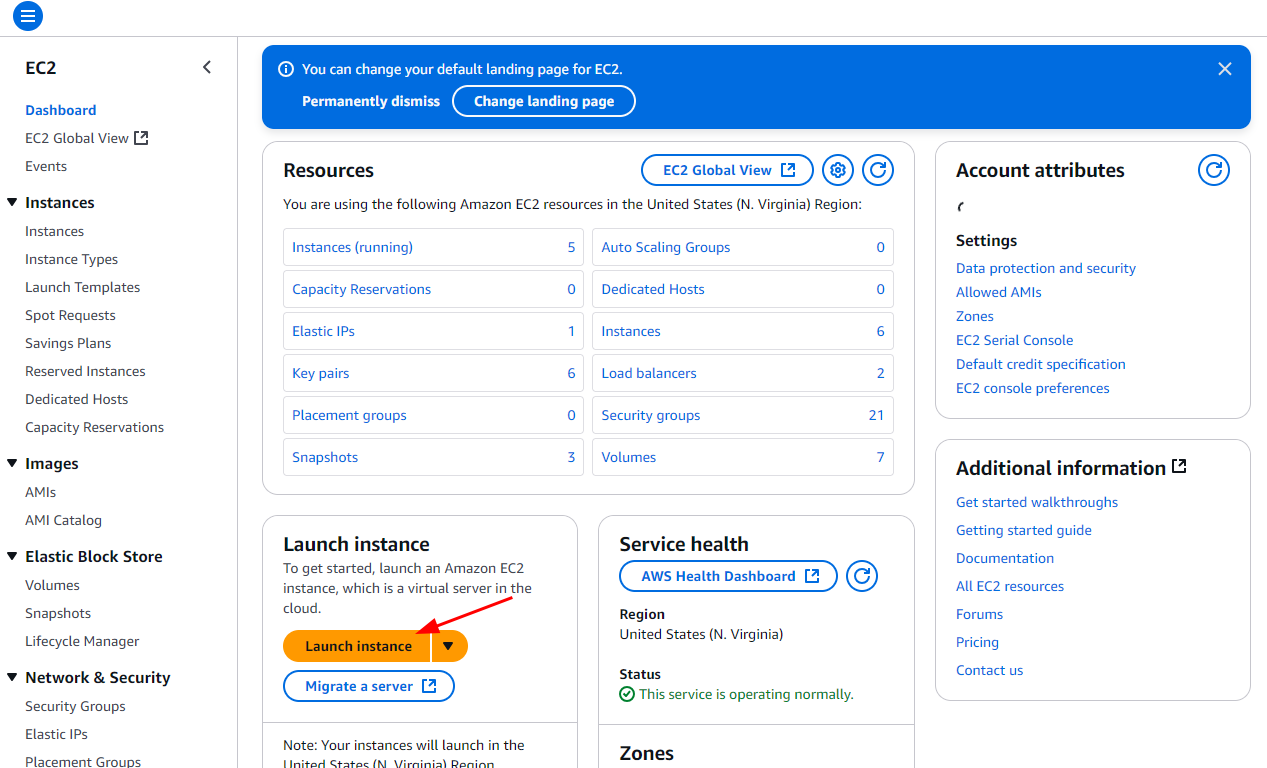Collapse the EC2 sidebar panel
Image resolution: width=1267 pixels, height=768 pixels.
[207, 68]
